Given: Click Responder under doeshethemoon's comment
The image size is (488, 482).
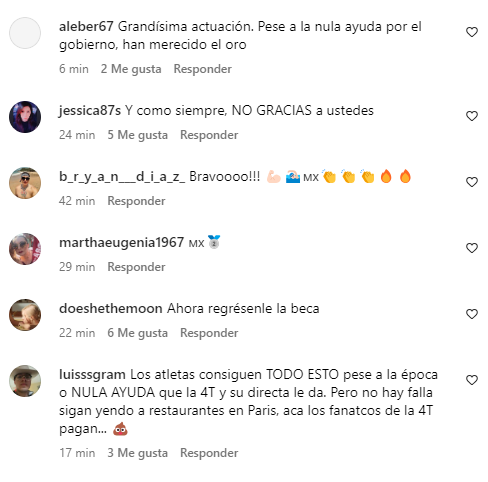Looking at the screenshot, I should (x=209, y=333).
